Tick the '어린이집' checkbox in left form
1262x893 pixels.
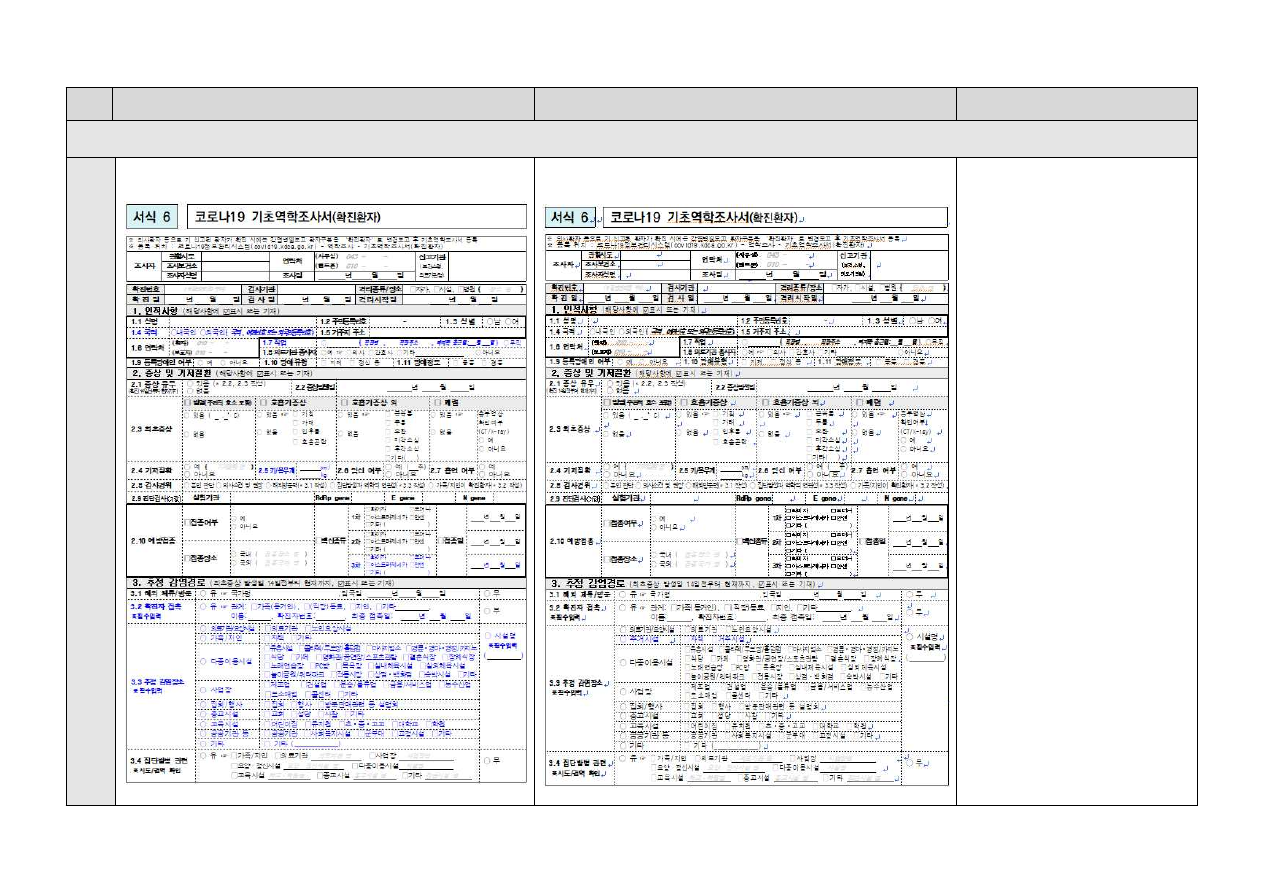point(267,724)
